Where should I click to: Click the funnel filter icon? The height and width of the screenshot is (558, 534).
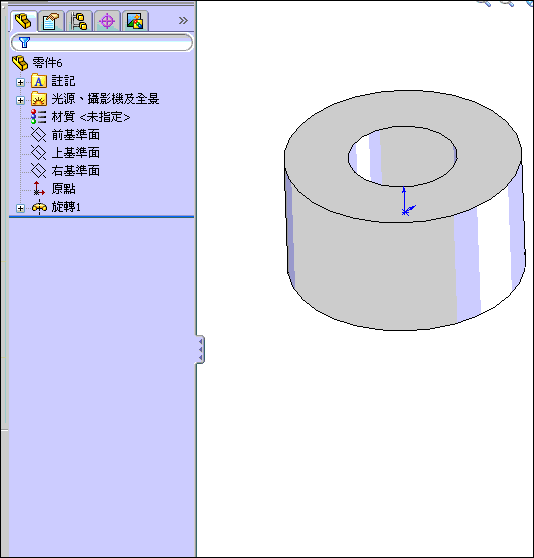click(x=24, y=43)
